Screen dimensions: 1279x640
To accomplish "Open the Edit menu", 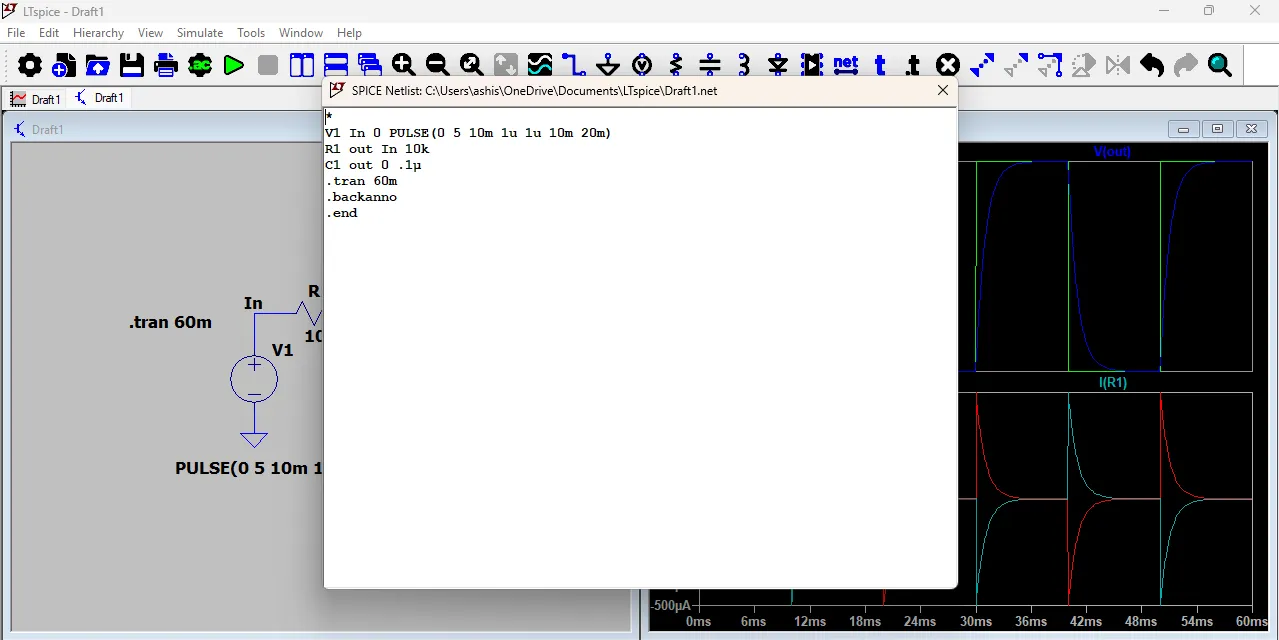I will tap(49, 33).
